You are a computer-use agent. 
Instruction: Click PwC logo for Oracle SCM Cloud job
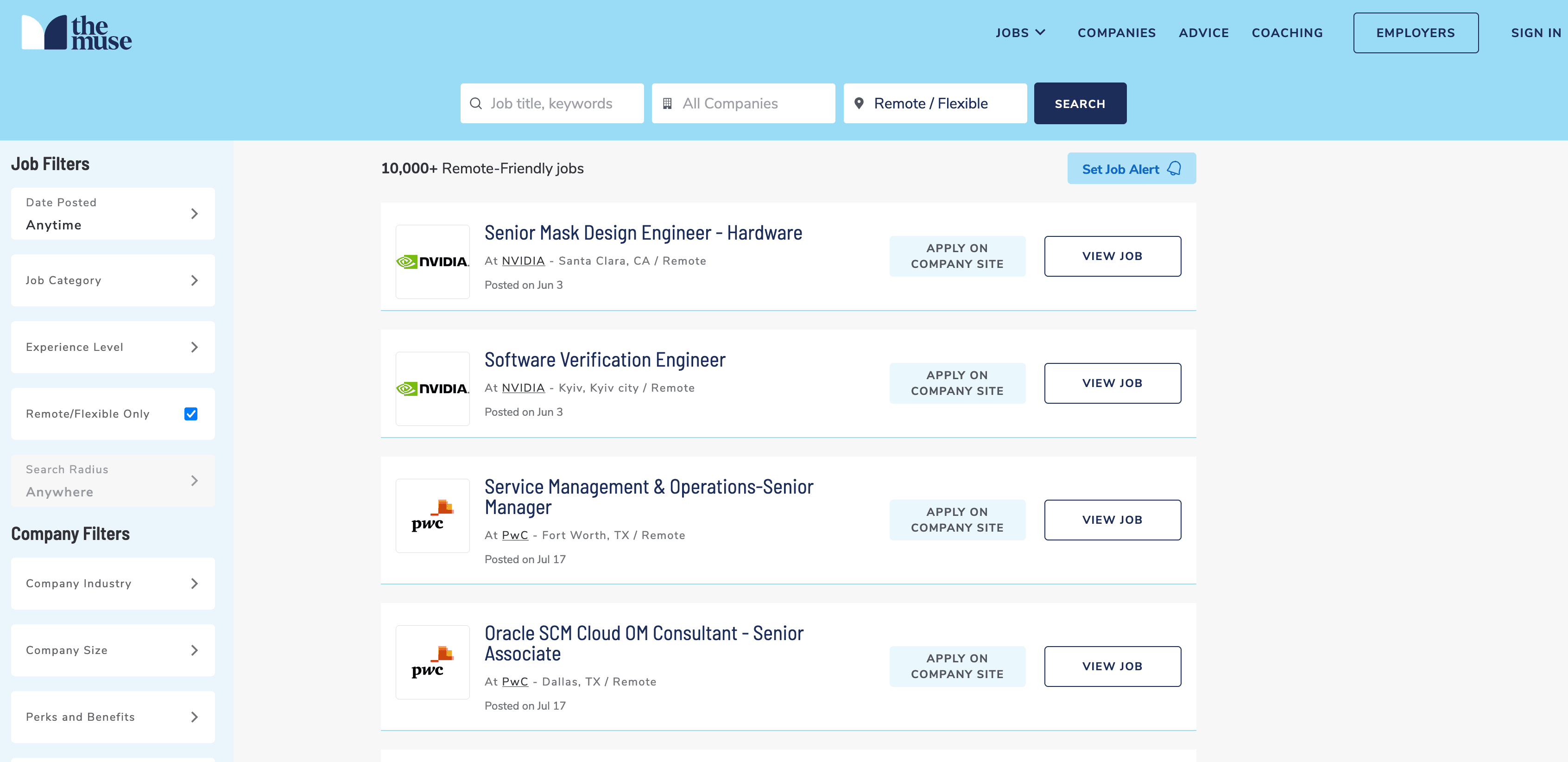tap(433, 662)
